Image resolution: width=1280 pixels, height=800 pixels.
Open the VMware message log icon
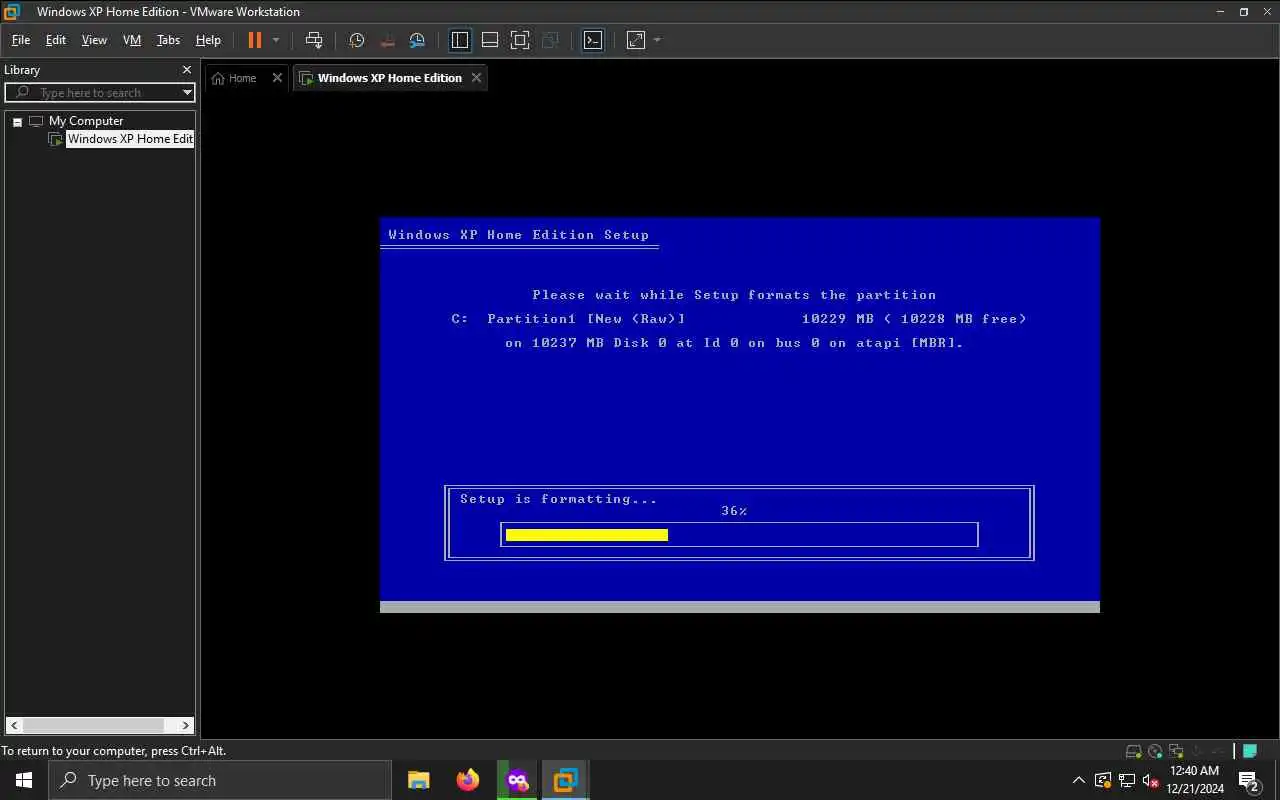pyautogui.click(x=1249, y=751)
